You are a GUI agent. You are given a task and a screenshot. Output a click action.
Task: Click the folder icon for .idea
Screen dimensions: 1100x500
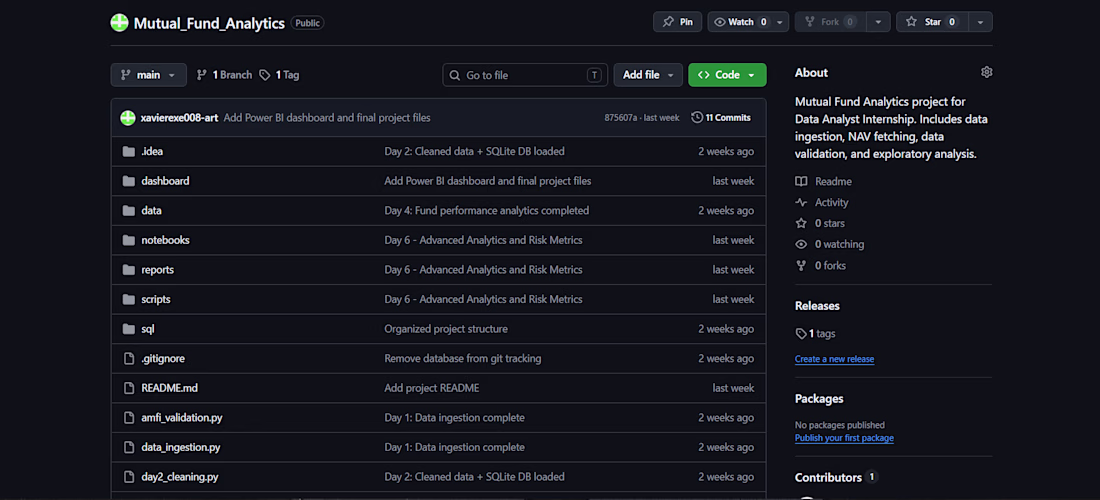[x=128, y=151]
